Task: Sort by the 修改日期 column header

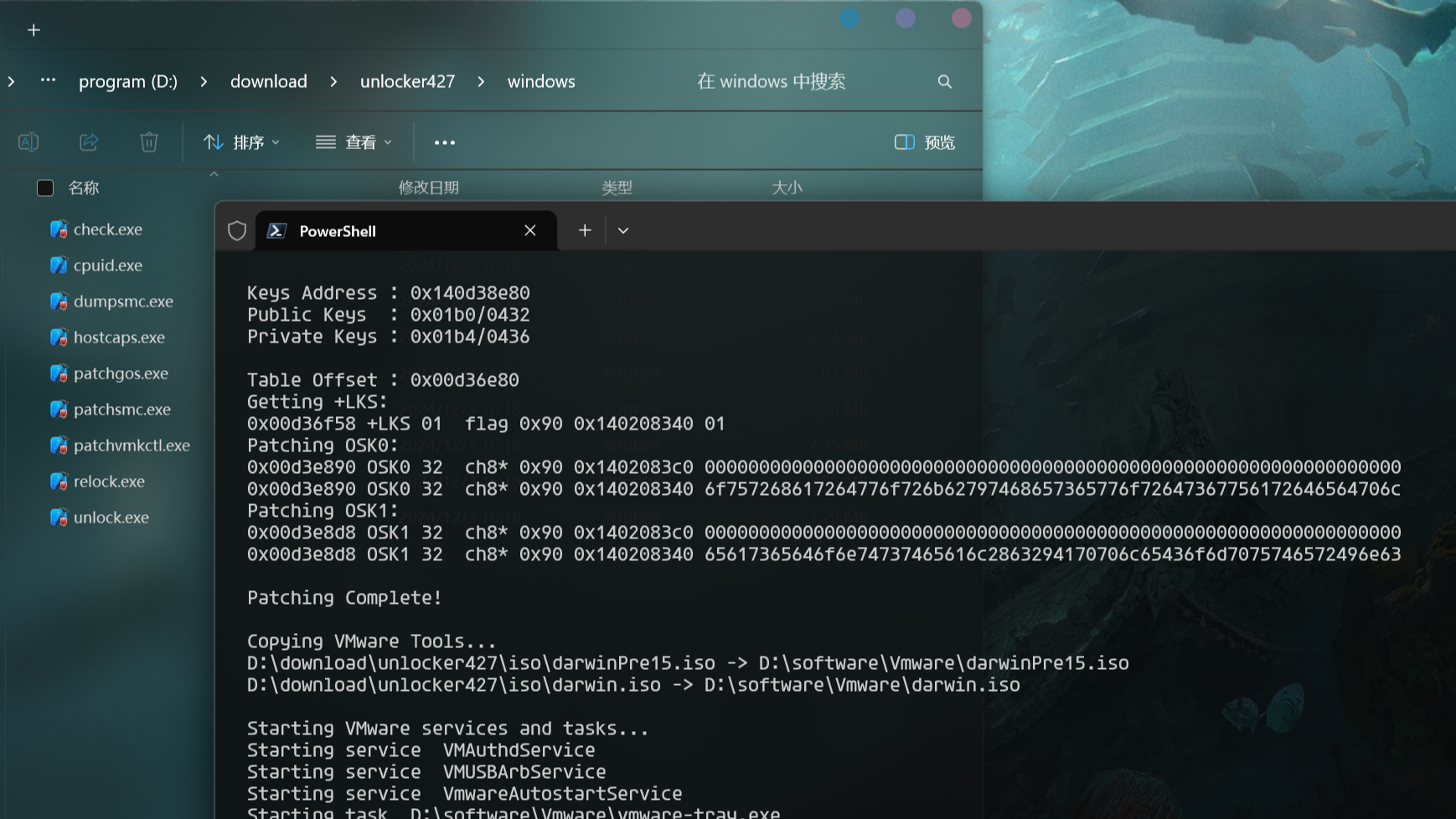Action: coord(429,188)
